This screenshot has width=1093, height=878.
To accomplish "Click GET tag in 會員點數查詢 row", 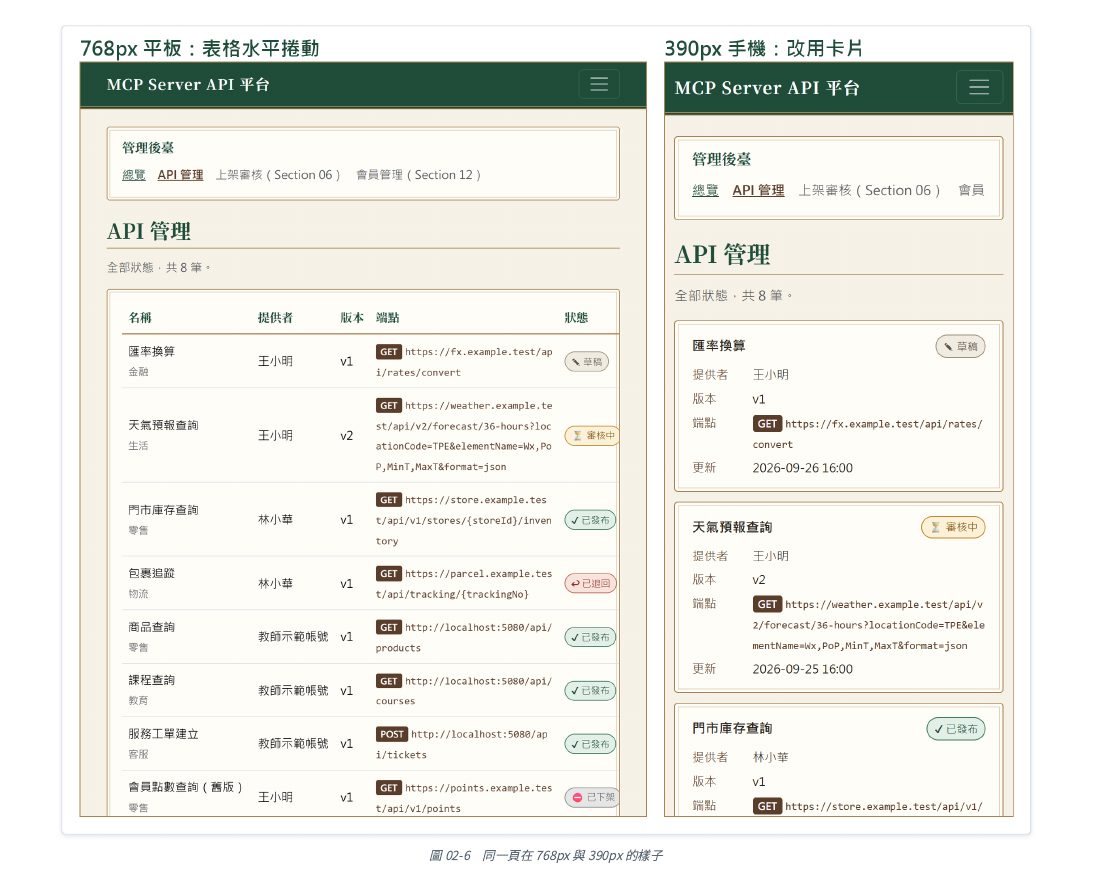I will pos(389,787).
